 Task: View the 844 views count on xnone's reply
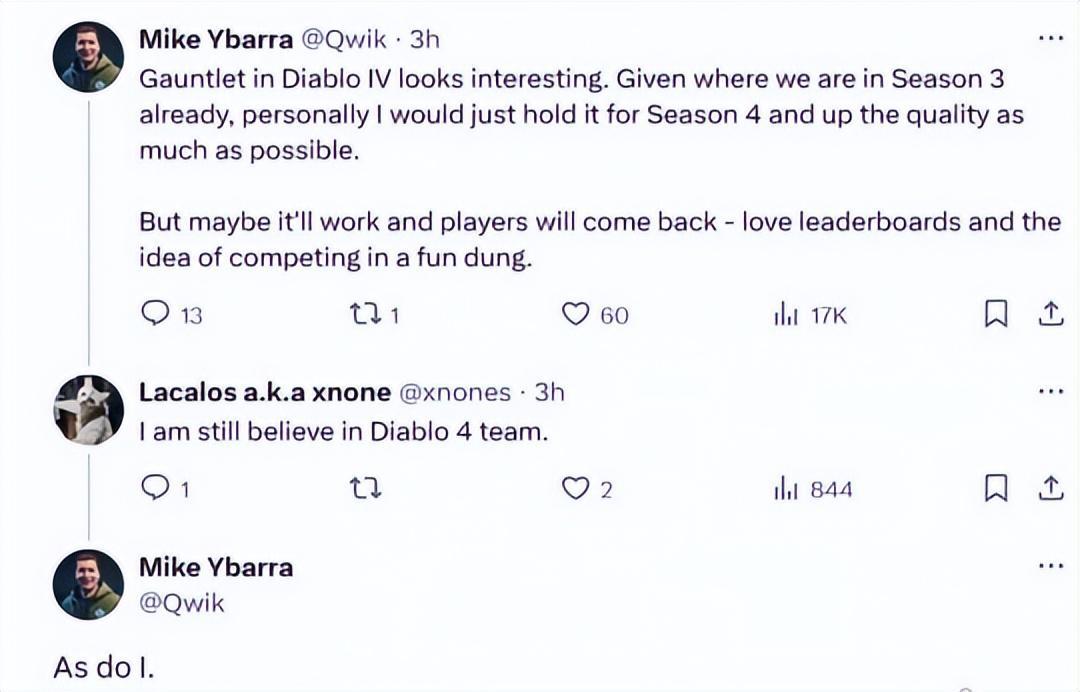tap(814, 489)
